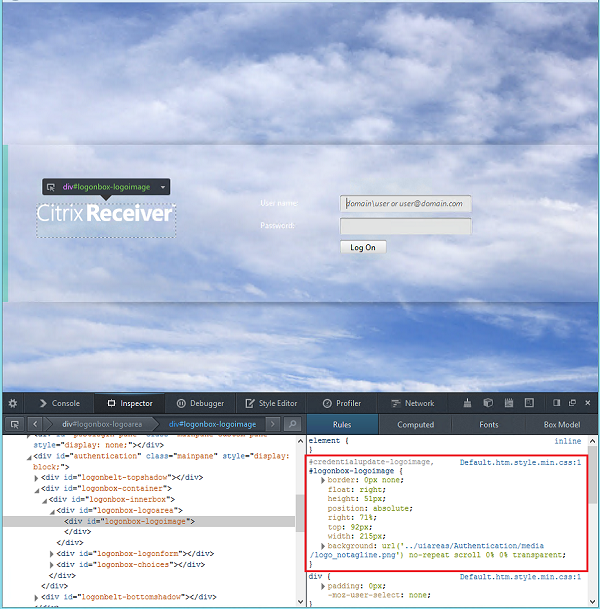The width and height of the screenshot is (600, 609).
Task: Open the Debugger tab
Action: (x=199, y=403)
